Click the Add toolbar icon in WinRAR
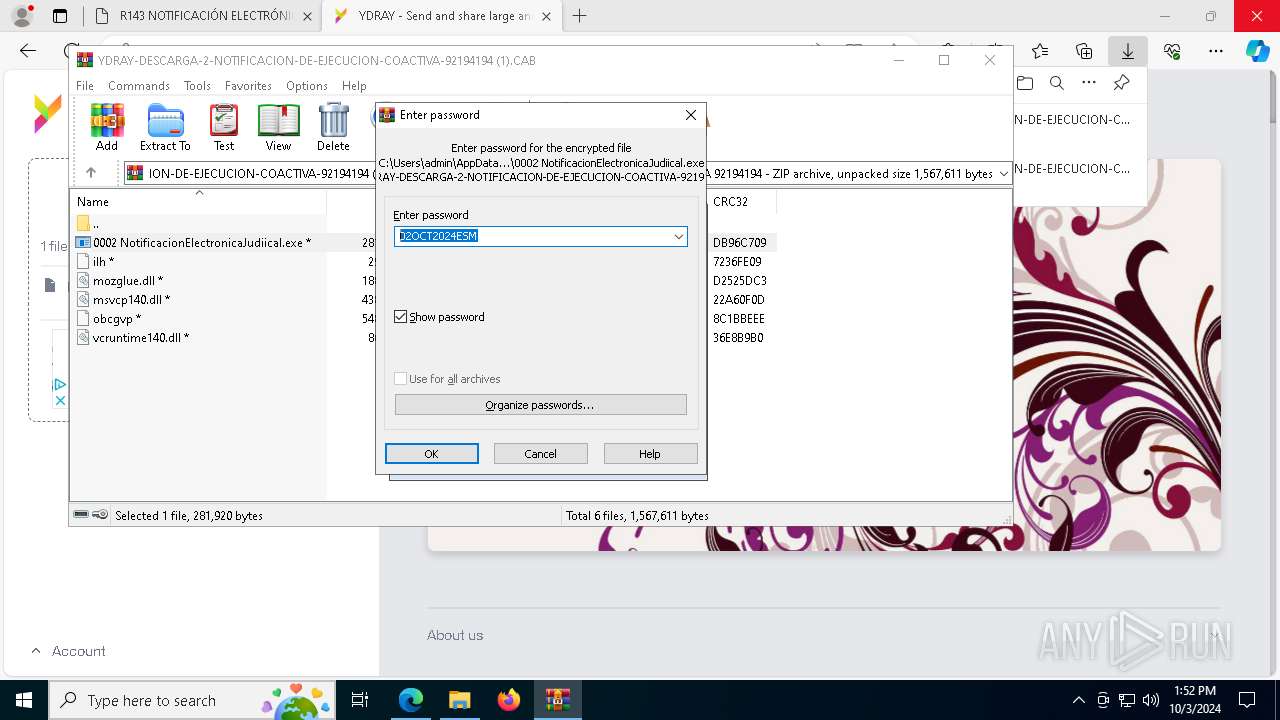Viewport: 1280px width, 720px height. (107, 127)
